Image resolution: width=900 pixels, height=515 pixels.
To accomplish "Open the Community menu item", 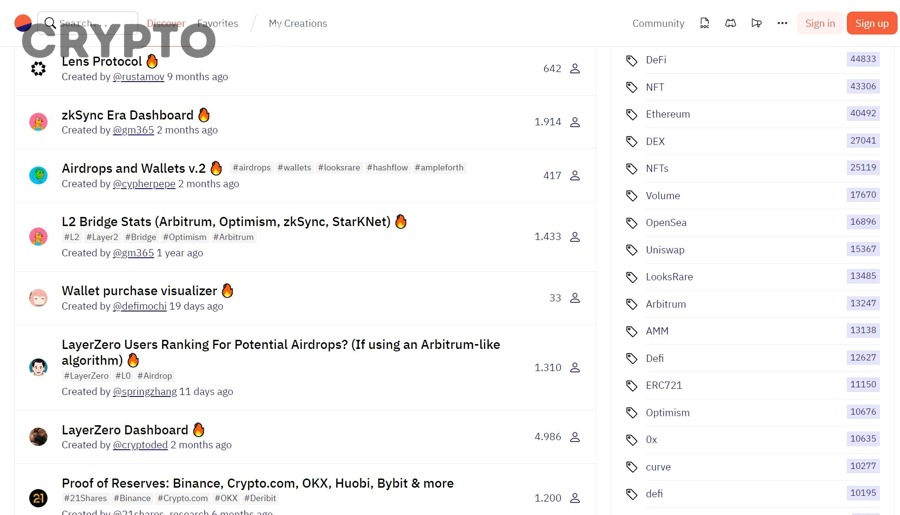I will tap(658, 24).
